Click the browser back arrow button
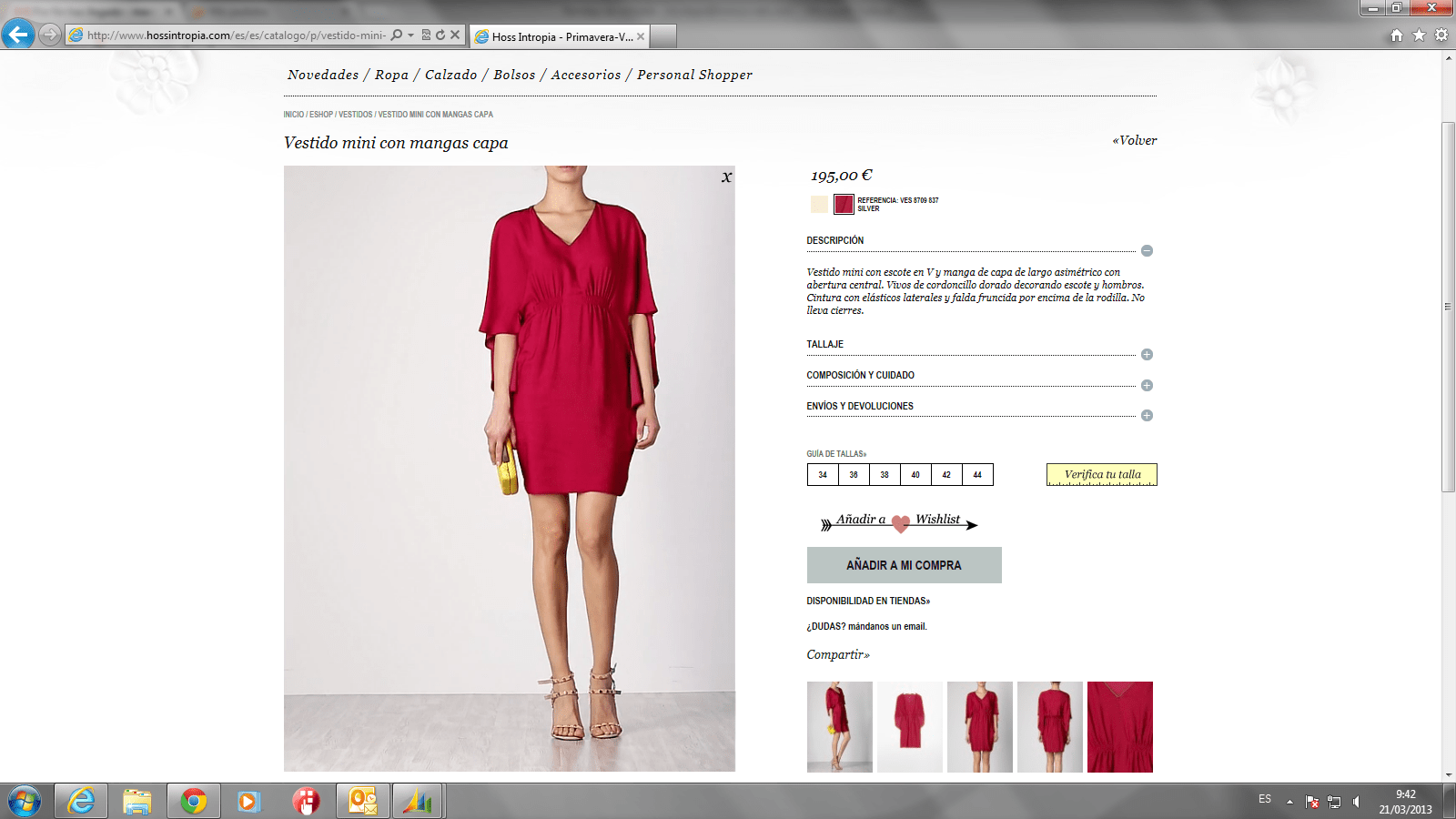 click(18, 35)
